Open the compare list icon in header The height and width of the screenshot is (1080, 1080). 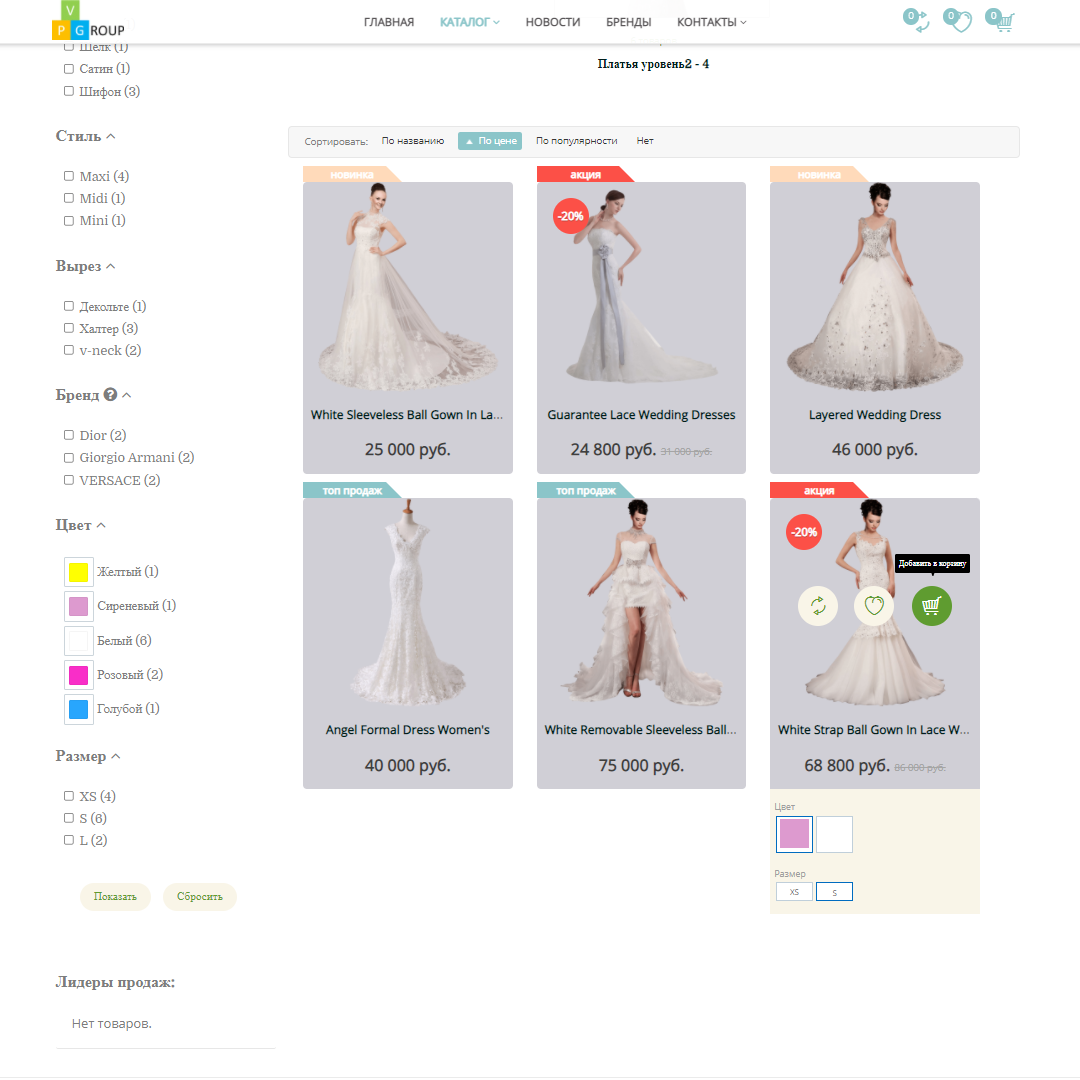(x=919, y=22)
